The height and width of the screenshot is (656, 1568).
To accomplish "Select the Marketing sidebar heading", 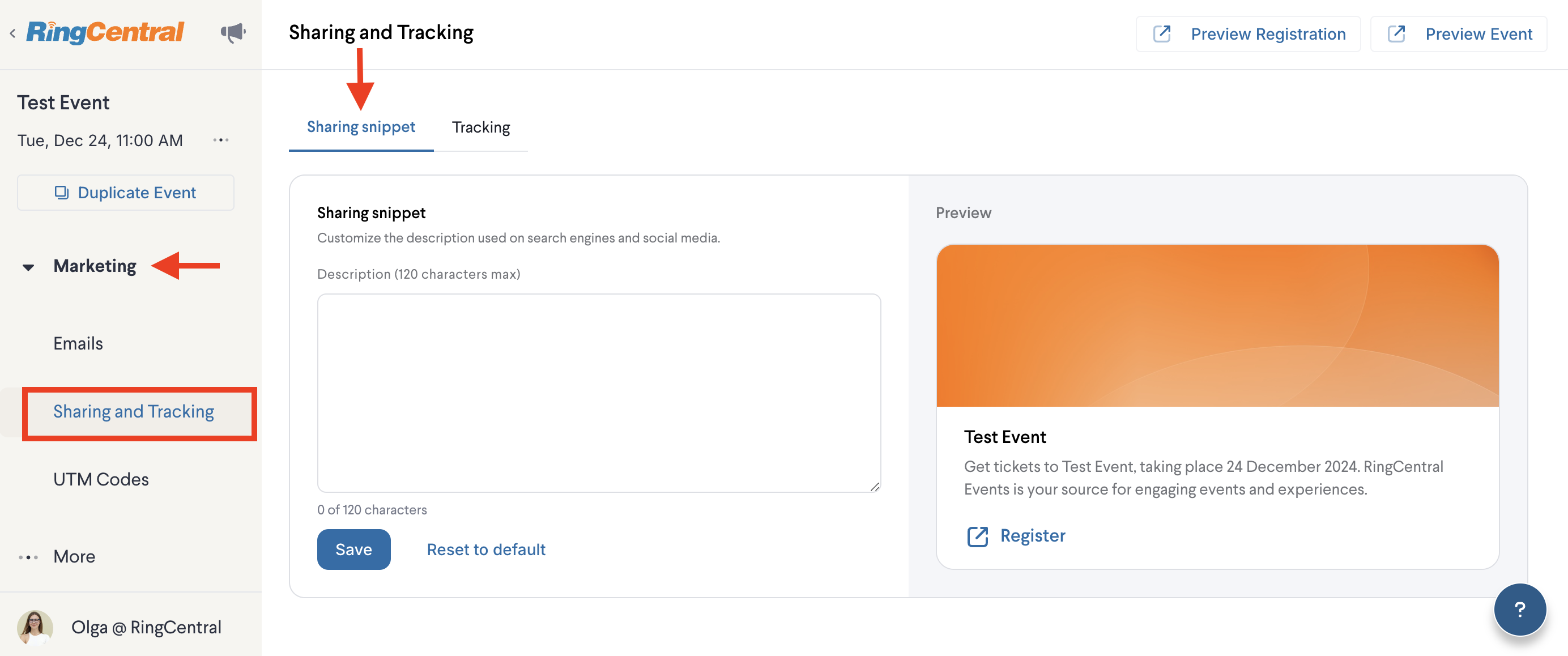I will click(95, 266).
